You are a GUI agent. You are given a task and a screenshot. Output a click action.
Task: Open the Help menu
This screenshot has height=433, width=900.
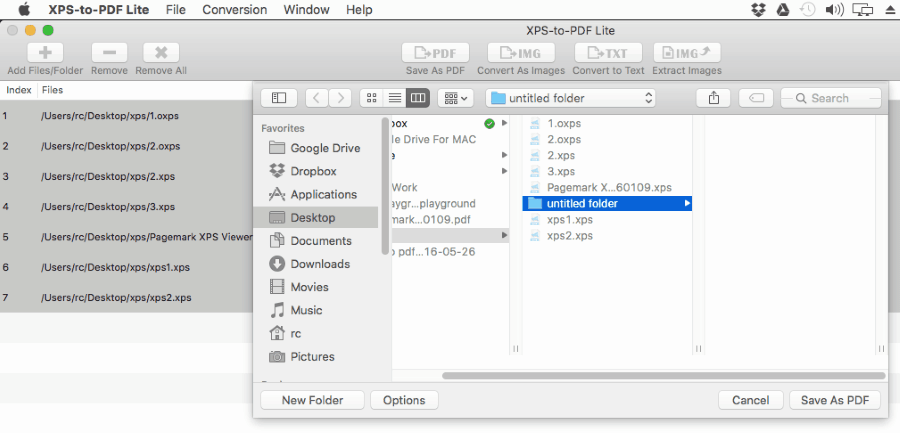pos(359,10)
